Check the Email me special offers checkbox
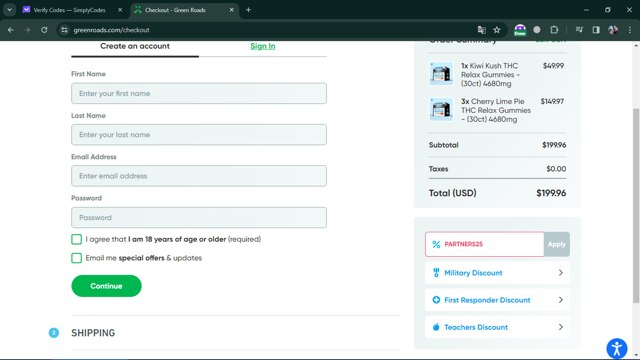This screenshot has height=360, width=640. tap(76, 258)
